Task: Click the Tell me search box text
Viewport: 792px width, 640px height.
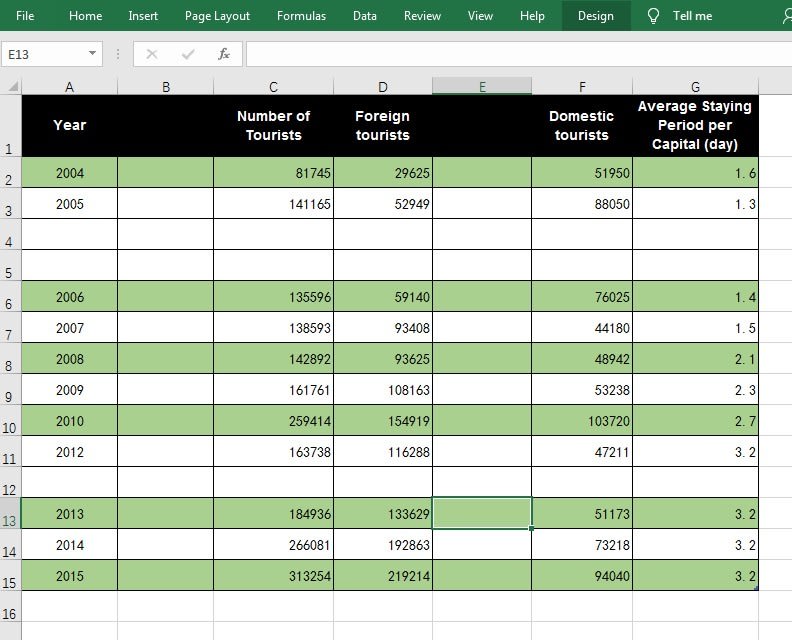Action: tap(692, 16)
